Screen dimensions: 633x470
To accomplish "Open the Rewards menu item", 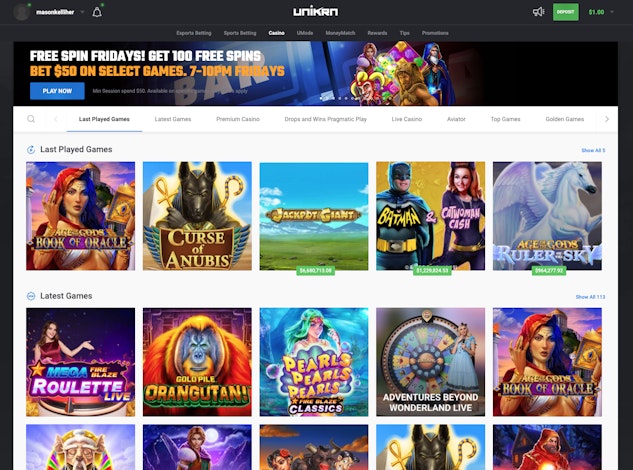I will 377,33.
